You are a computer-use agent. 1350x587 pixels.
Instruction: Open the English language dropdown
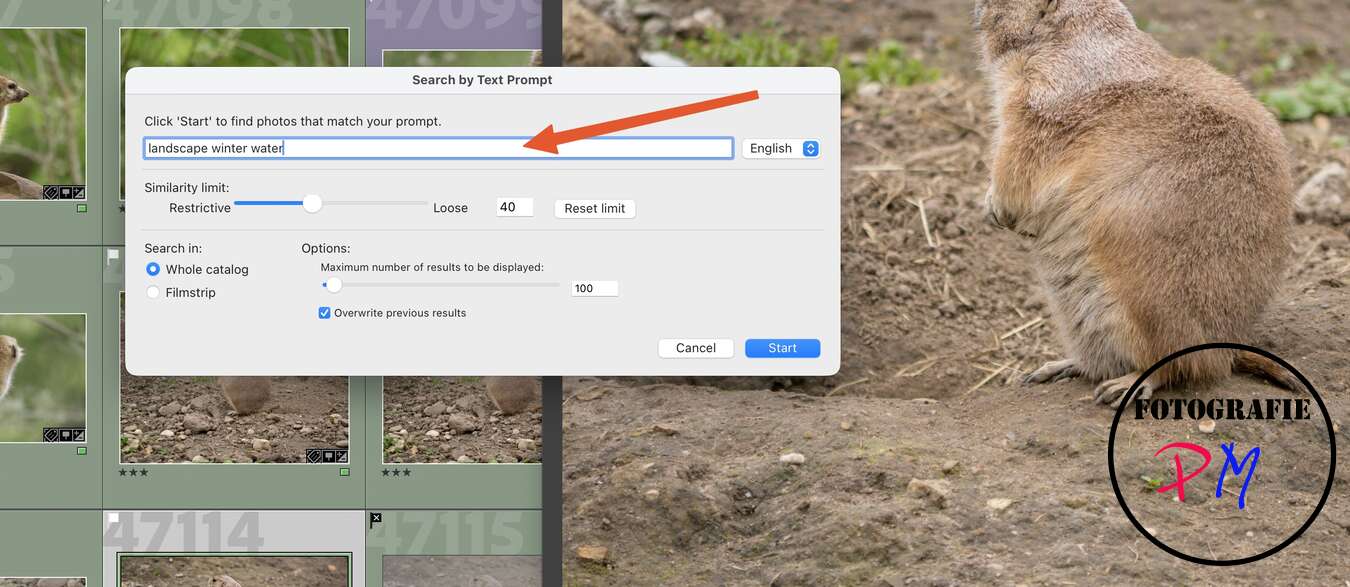tap(781, 148)
